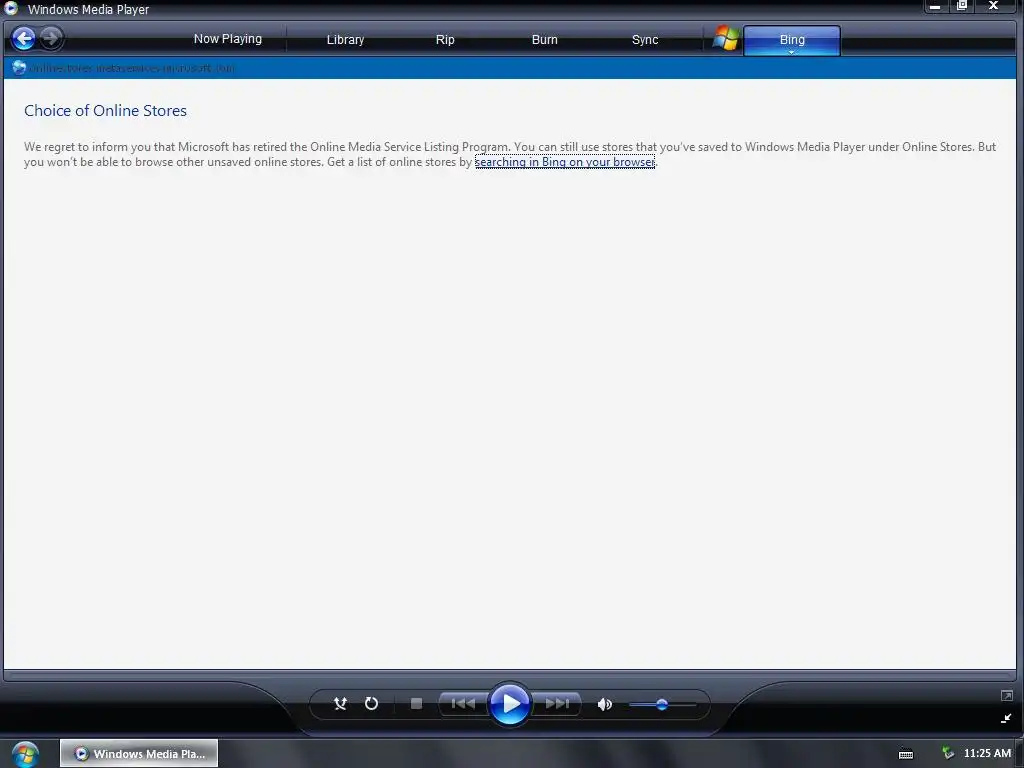
Task: Switch to compact mode icon
Action: (x=1006, y=718)
